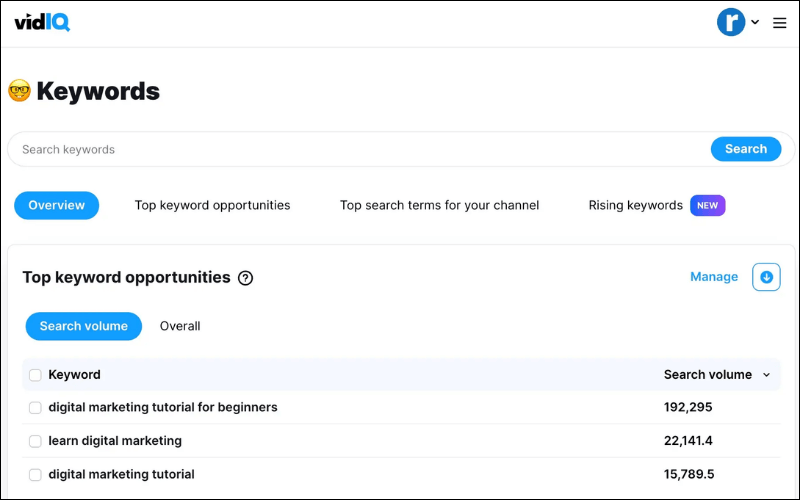Screen dimensions: 800x500
Task: Expand the profile dropdown chevron
Action: 755,23
